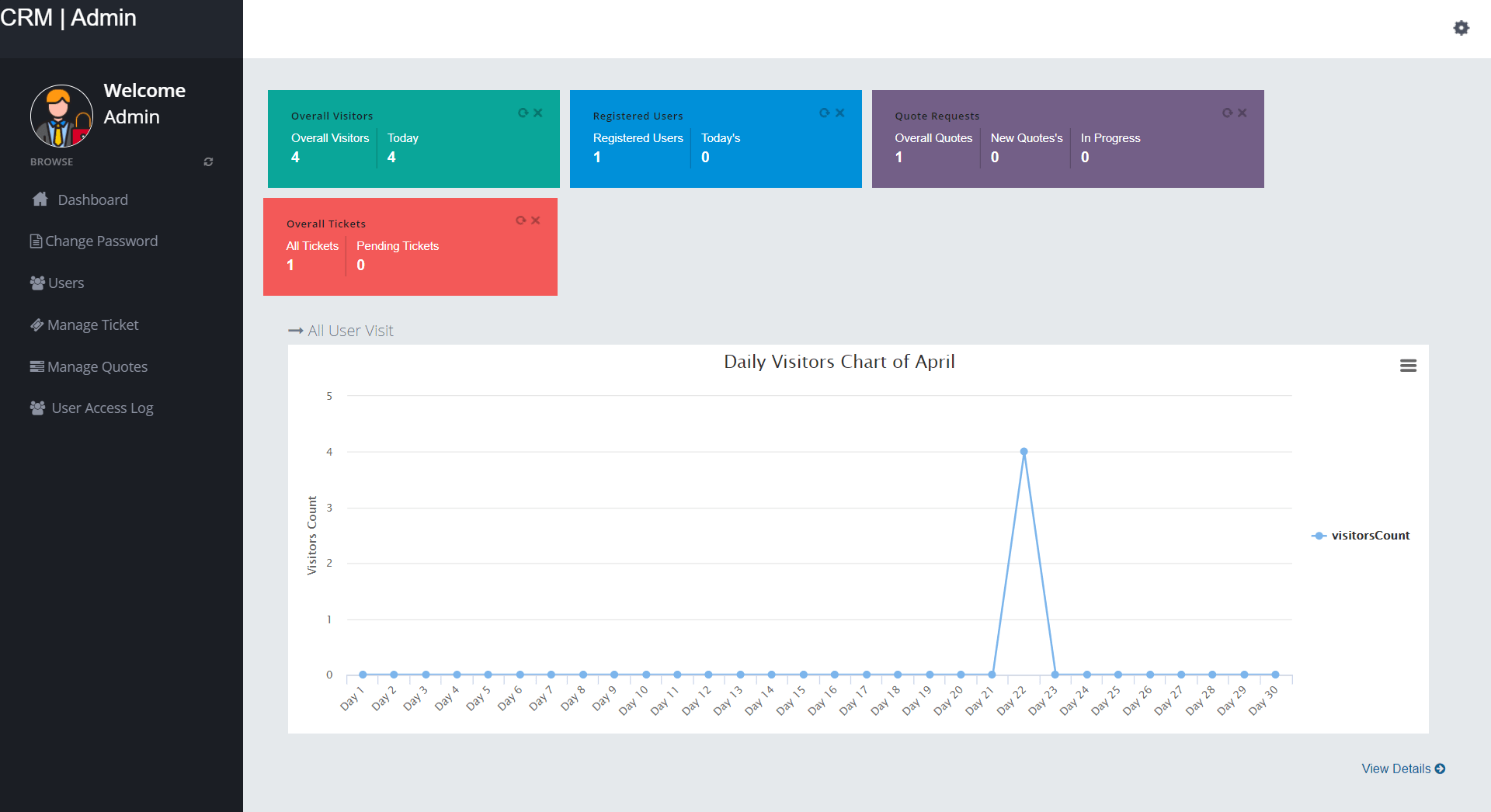Close the Quote Requests card

[x=1242, y=113]
